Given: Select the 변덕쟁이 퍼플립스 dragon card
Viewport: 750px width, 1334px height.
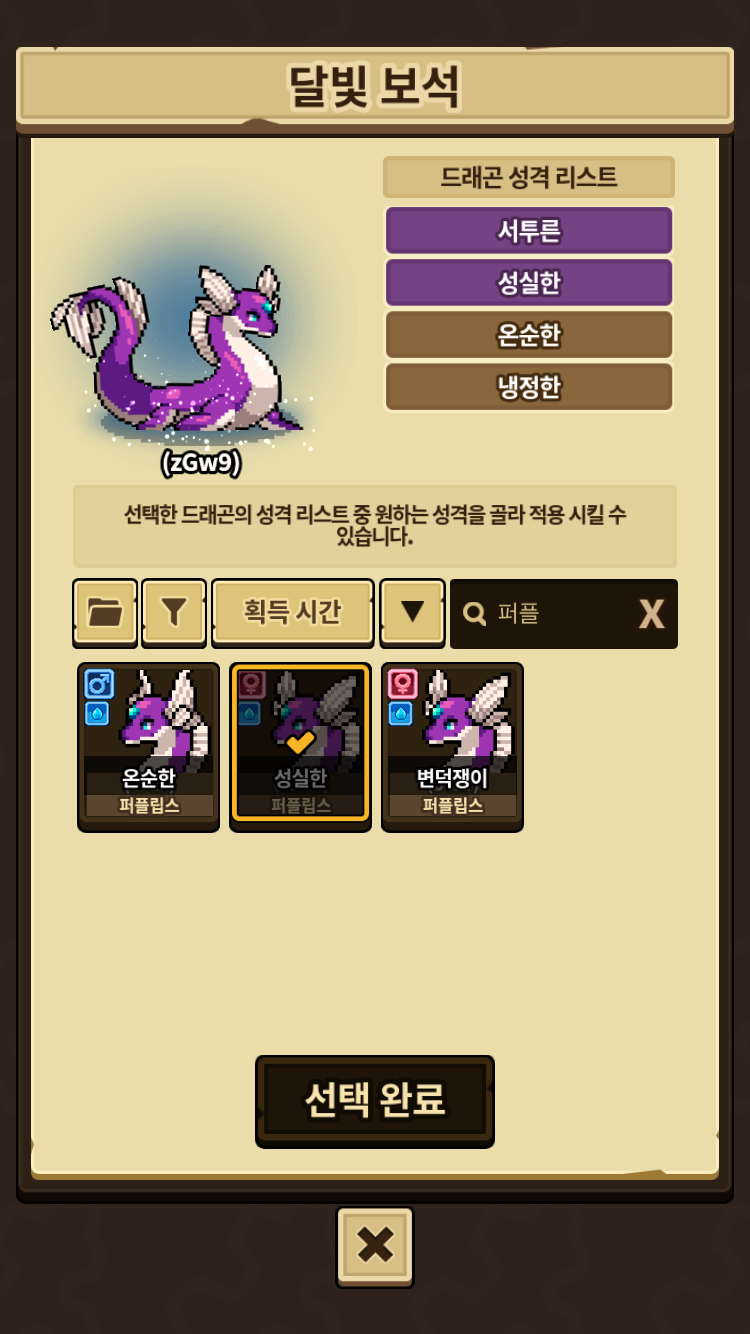Looking at the screenshot, I should (x=452, y=746).
